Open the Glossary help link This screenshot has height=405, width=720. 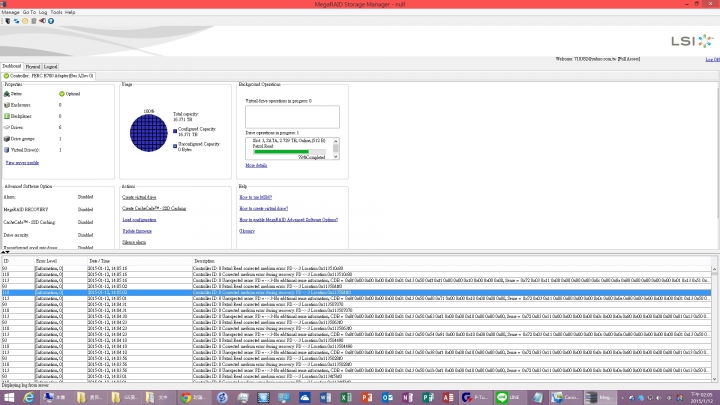(x=247, y=231)
